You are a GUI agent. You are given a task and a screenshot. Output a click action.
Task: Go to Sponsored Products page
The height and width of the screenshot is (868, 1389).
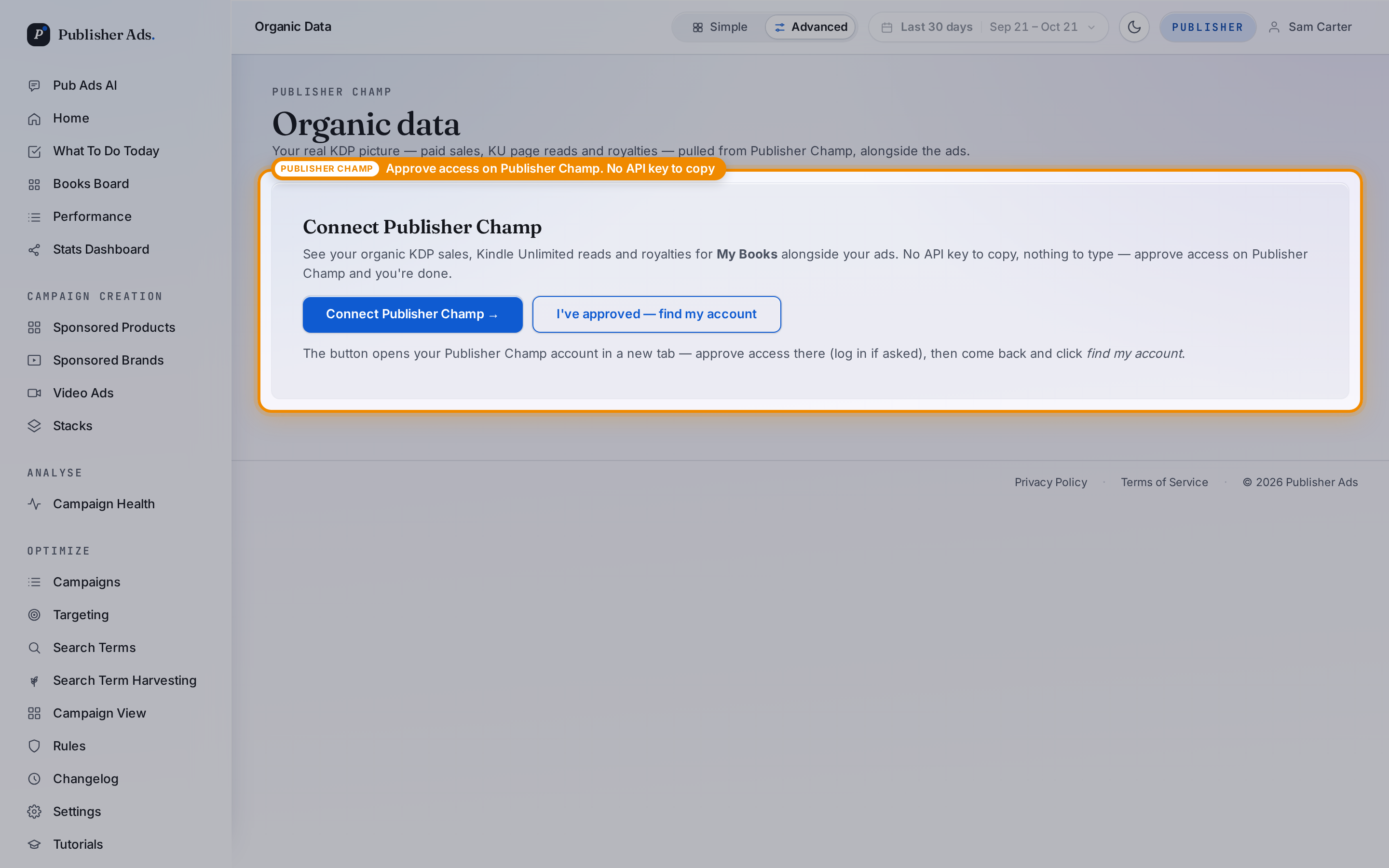pos(114,327)
